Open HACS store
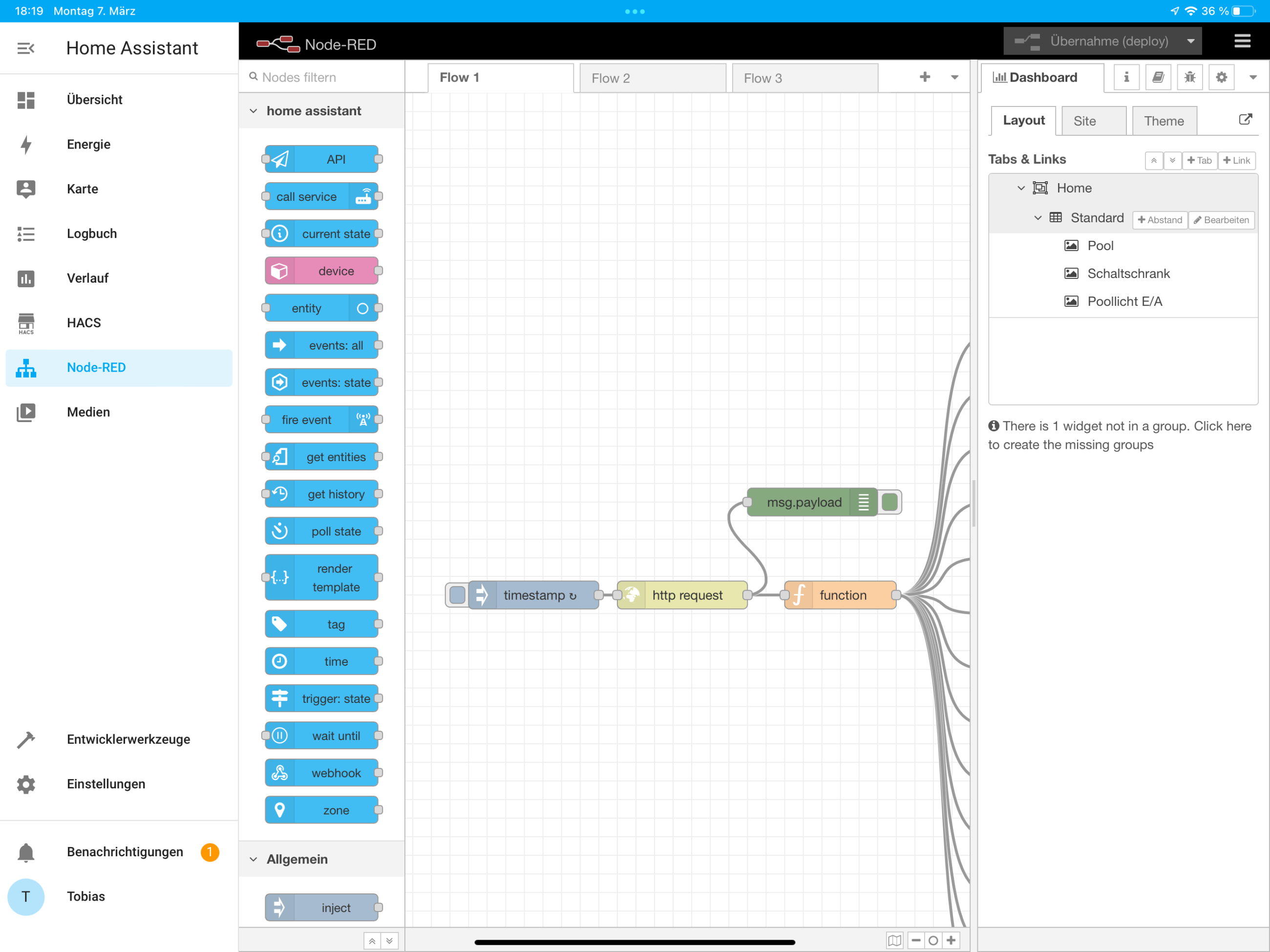Screen dimensions: 1270x952 [x=119, y=323]
